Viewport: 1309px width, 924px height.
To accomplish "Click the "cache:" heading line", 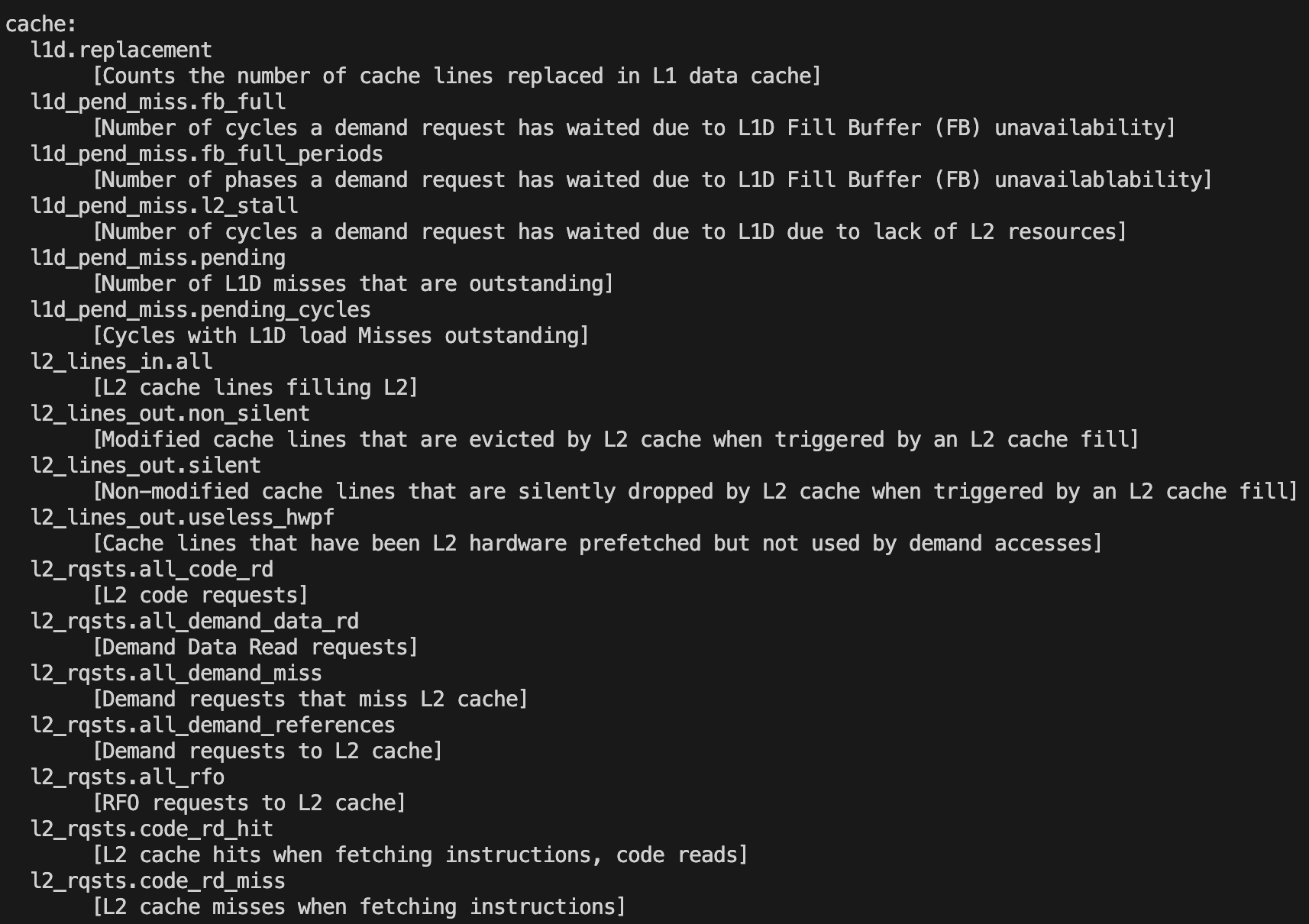I will coord(41,24).
